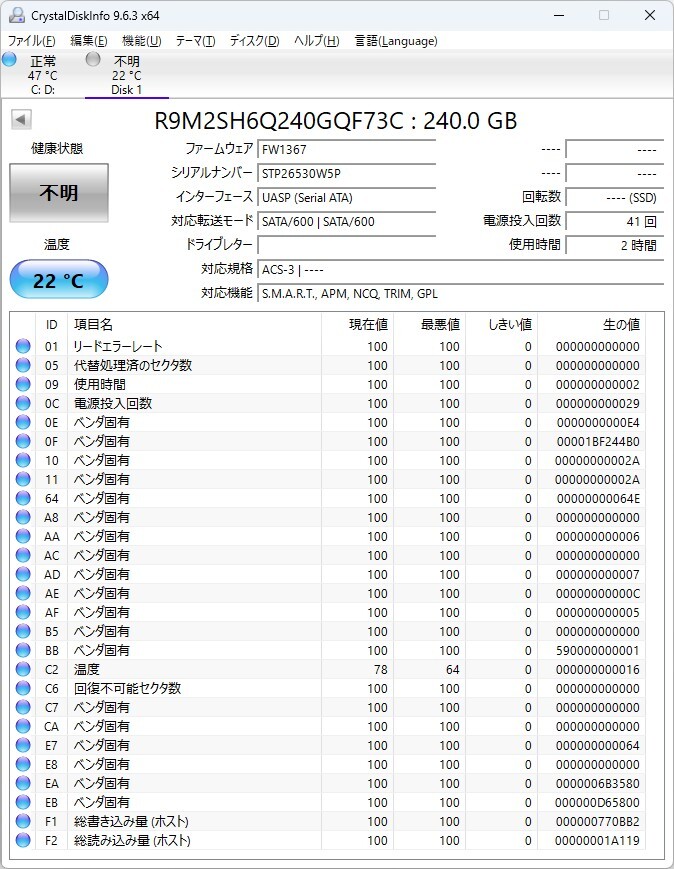Open the ディスク(D) menu

254,41
